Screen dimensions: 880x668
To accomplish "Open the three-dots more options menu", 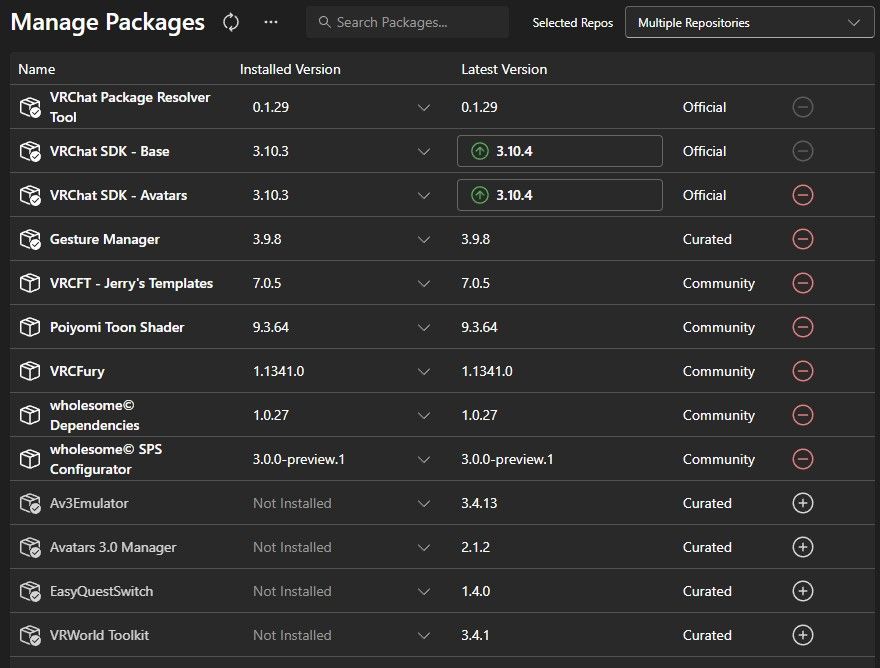I will 271,22.
